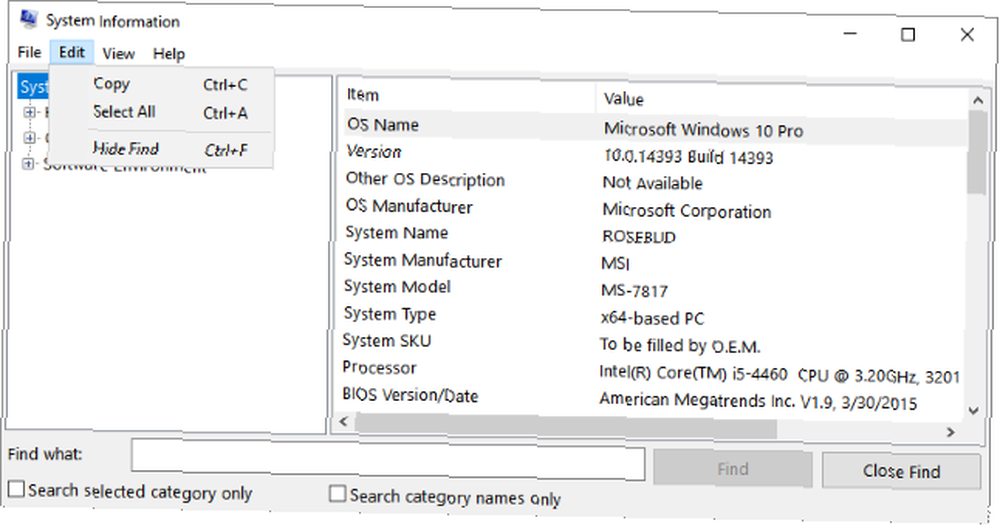Click the MSI manufacturer value

[x=615, y=264]
